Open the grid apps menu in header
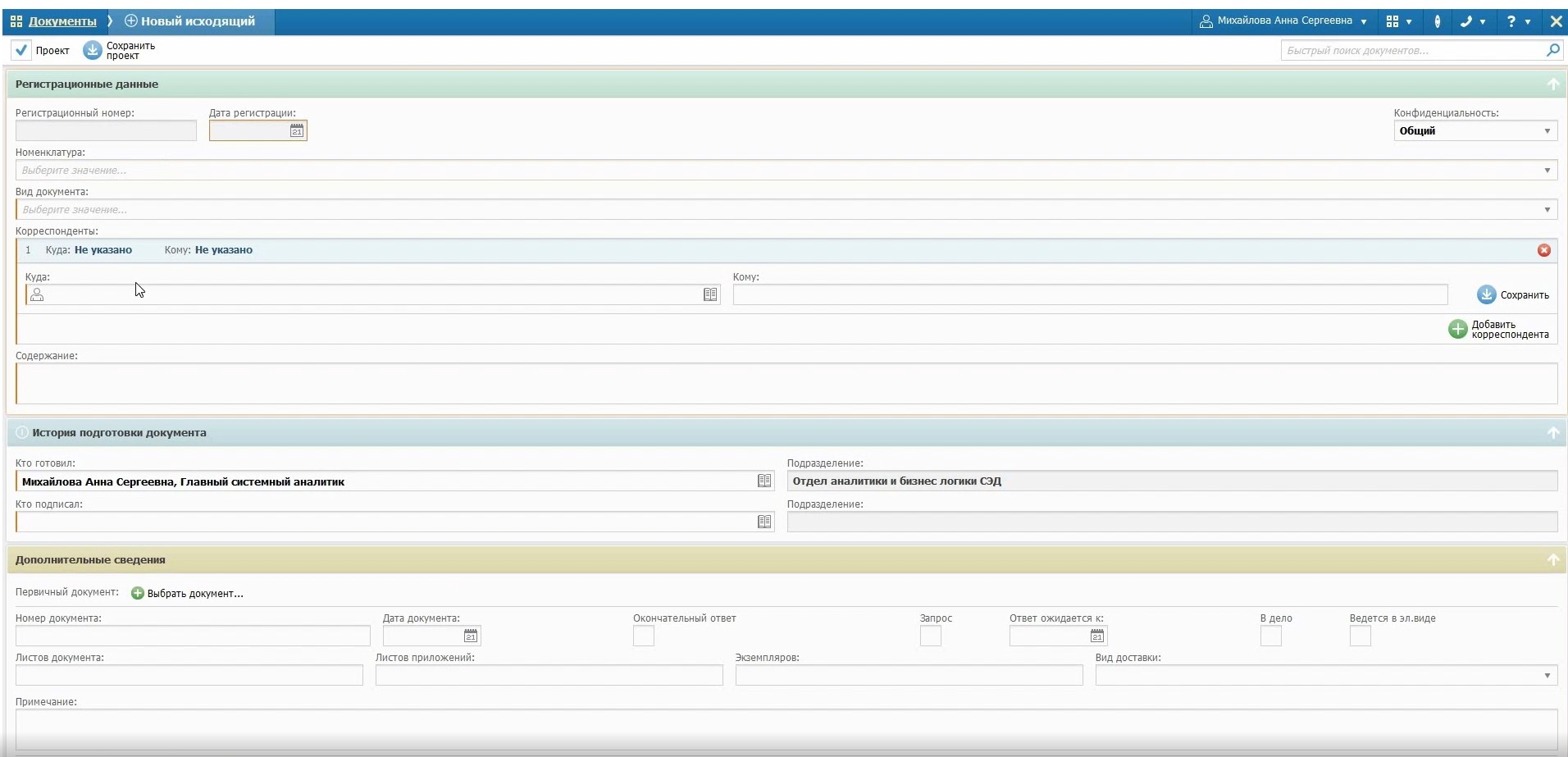Viewport: 1568px width, 757px height. click(1398, 21)
